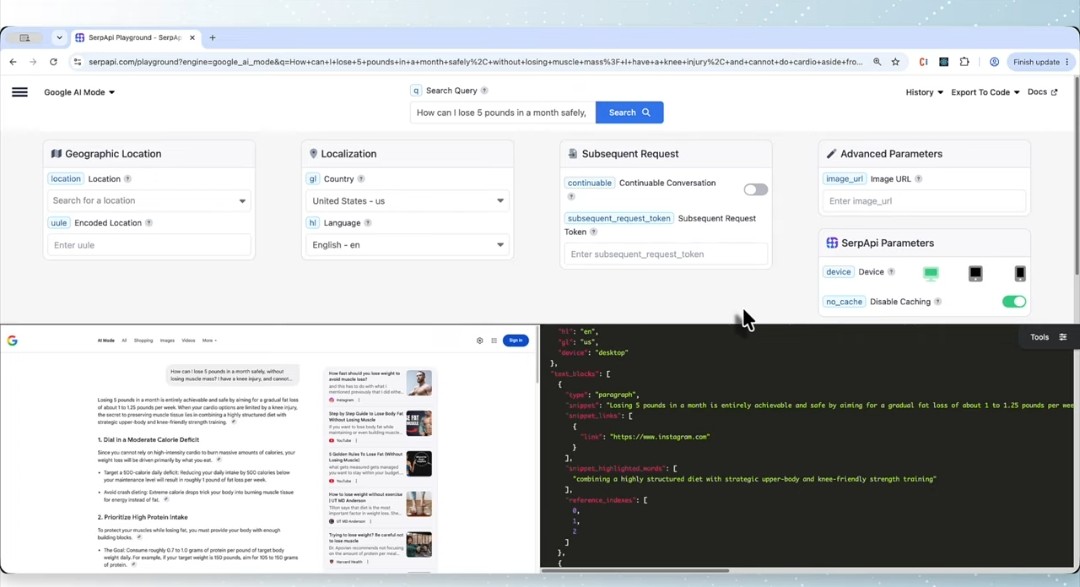
Task: Select AI Mode tab in Google preview
Action: (x=106, y=340)
